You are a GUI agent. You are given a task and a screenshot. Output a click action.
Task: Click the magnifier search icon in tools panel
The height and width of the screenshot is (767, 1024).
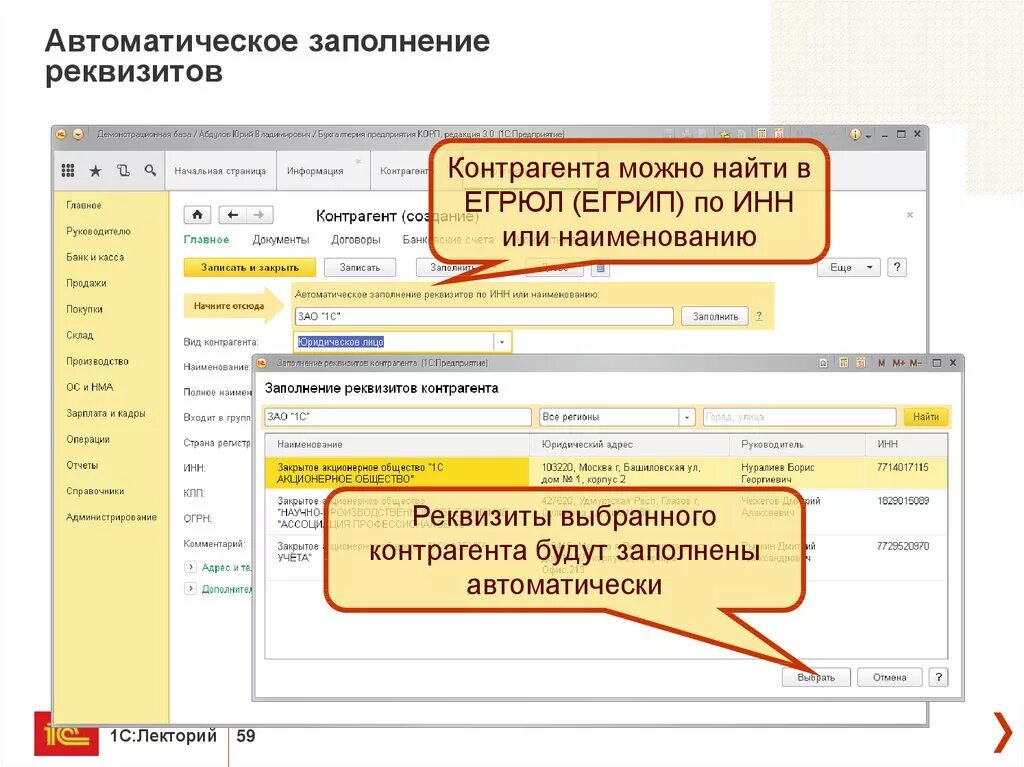tap(150, 171)
